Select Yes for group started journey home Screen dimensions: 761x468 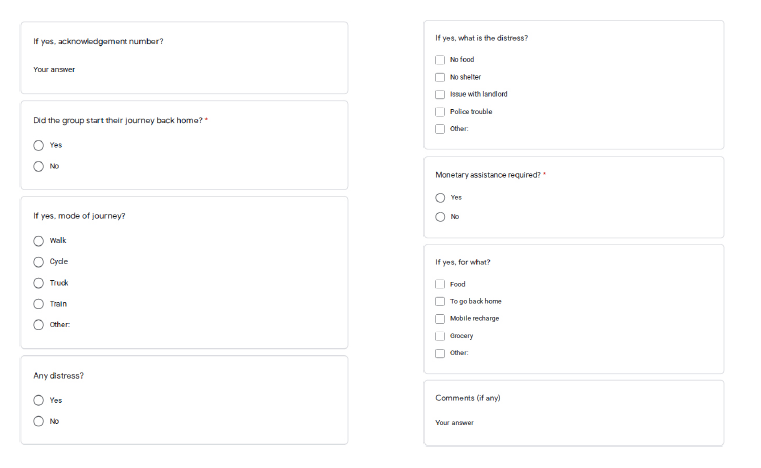[x=39, y=145]
